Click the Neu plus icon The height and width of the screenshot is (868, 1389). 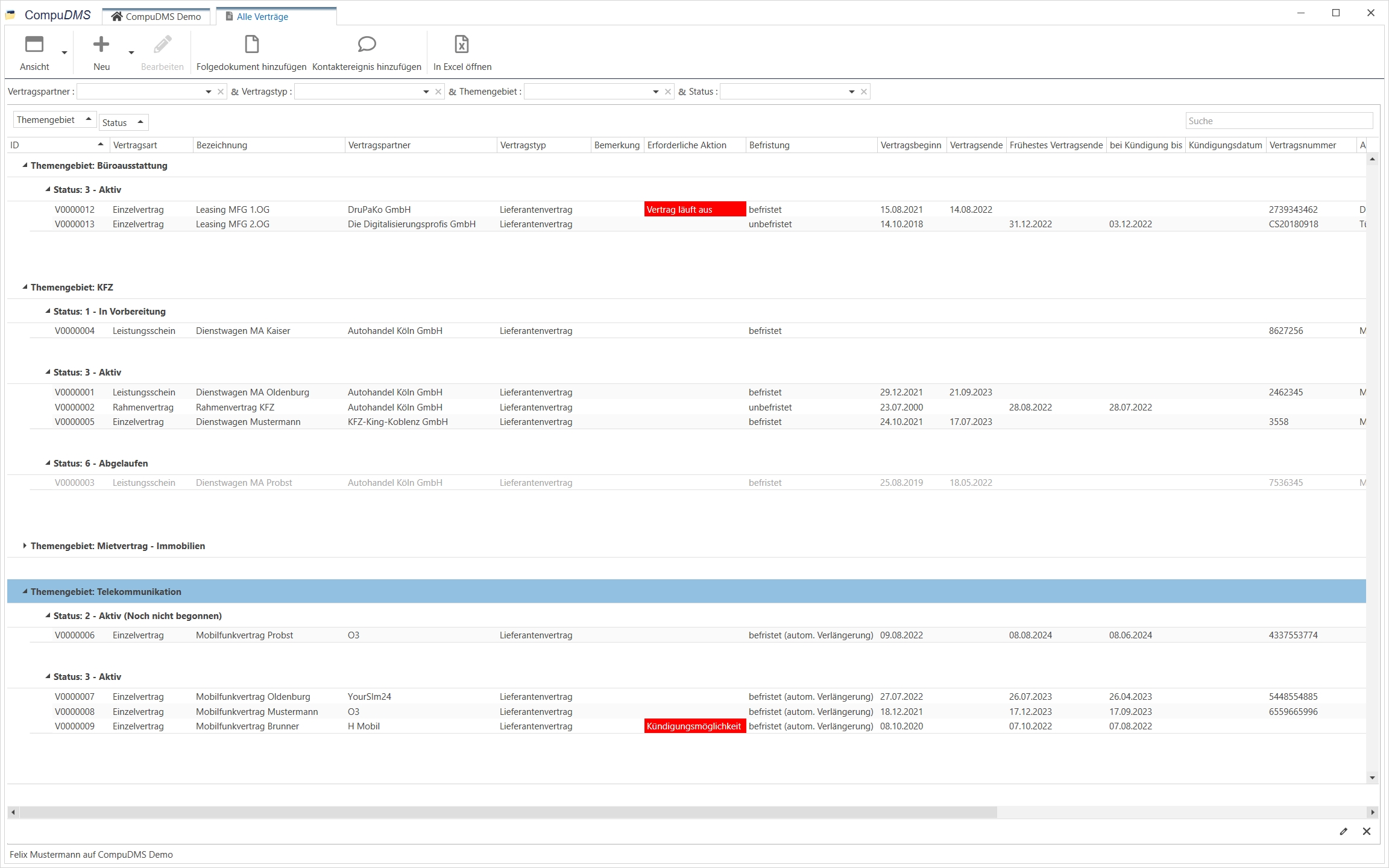click(x=101, y=45)
